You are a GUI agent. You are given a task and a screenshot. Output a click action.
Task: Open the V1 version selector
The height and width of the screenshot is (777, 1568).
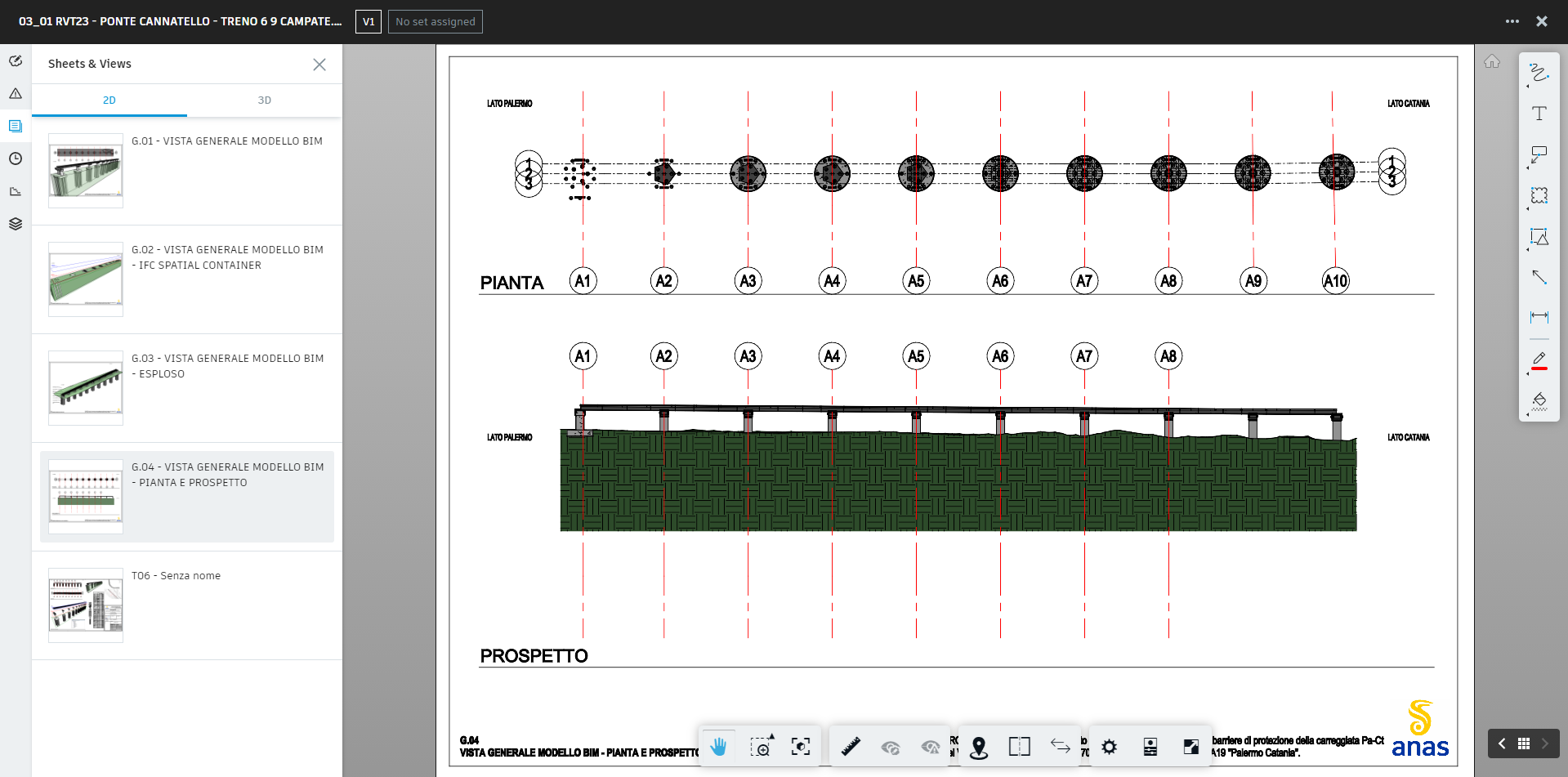coord(369,21)
